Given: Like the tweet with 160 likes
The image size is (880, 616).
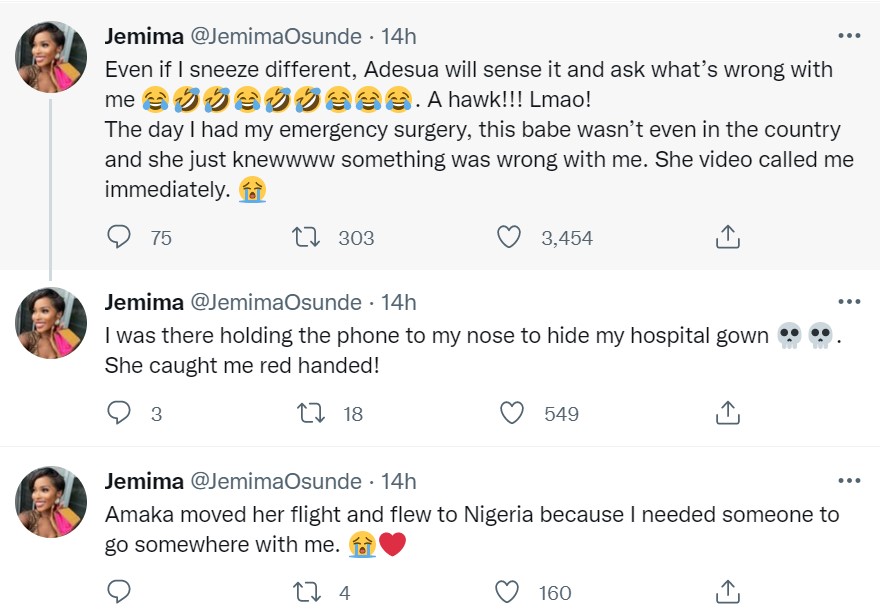Looking at the screenshot, I should click(507, 592).
